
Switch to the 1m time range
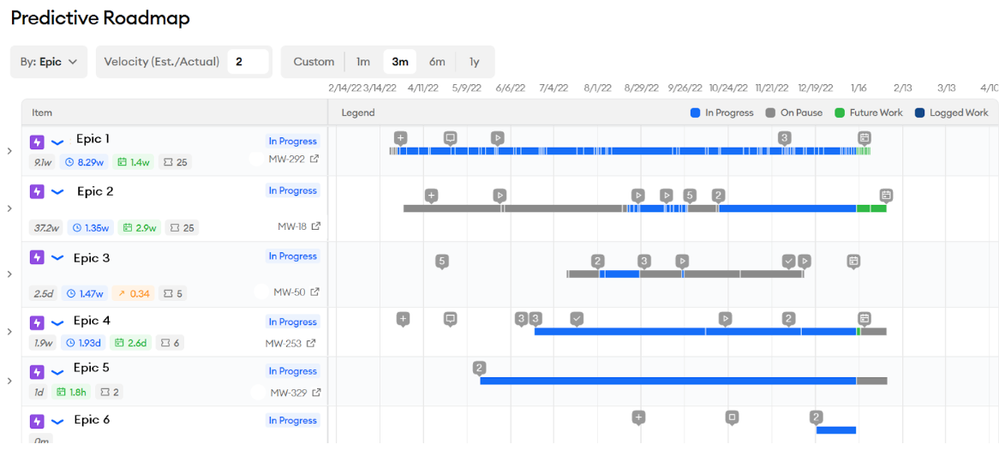click(363, 62)
